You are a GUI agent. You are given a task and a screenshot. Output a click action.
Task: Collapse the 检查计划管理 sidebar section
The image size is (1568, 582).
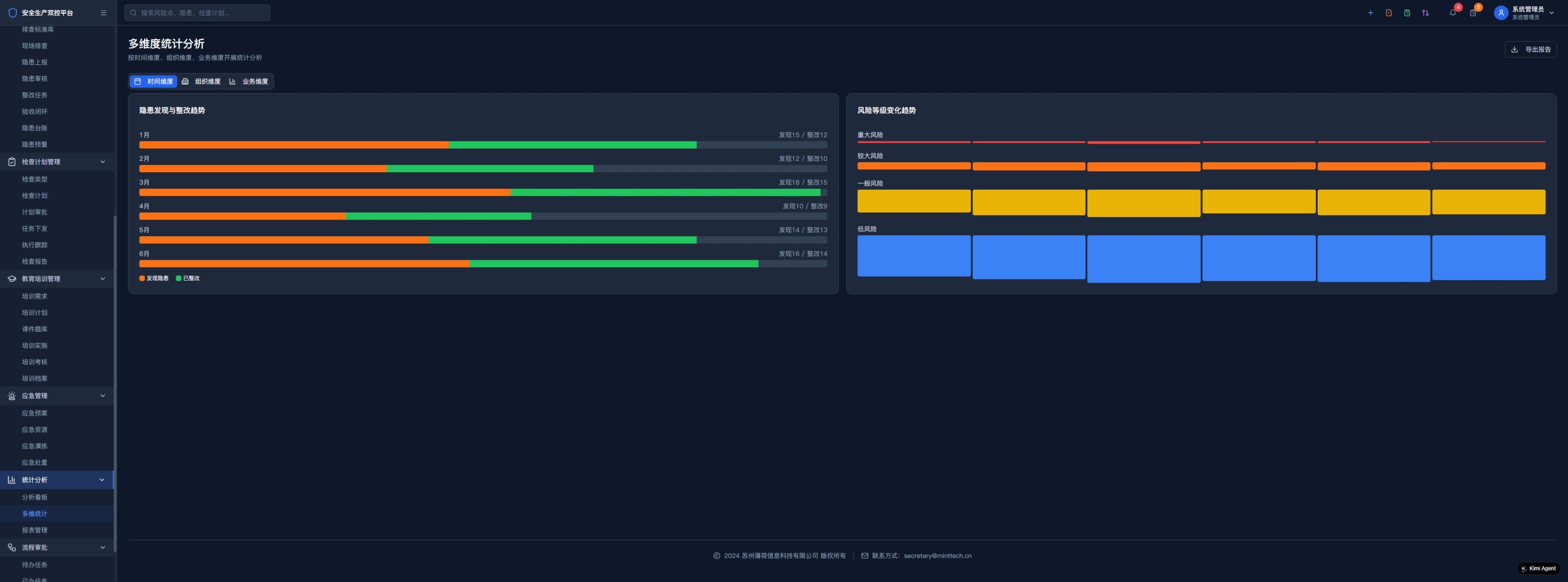click(102, 162)
